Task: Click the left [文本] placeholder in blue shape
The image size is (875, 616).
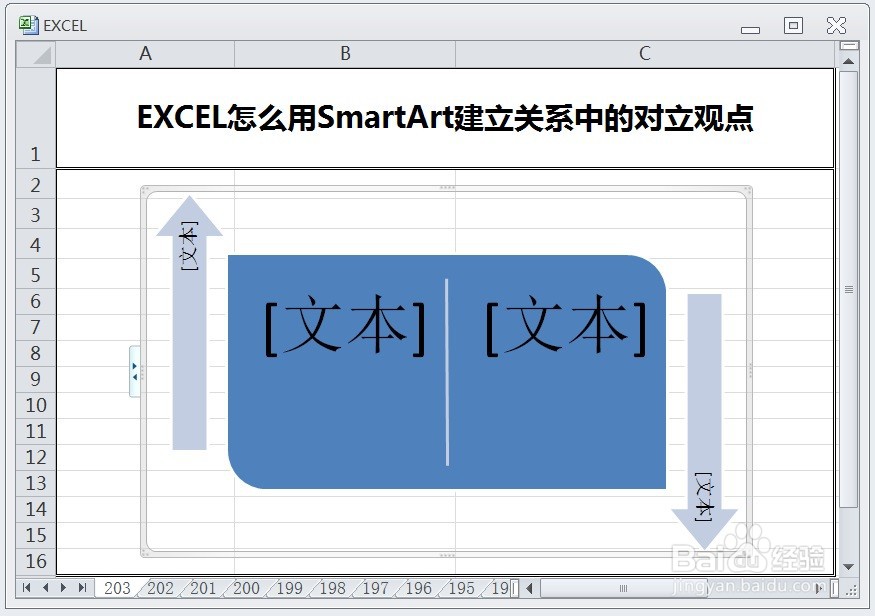Action: 345,325
